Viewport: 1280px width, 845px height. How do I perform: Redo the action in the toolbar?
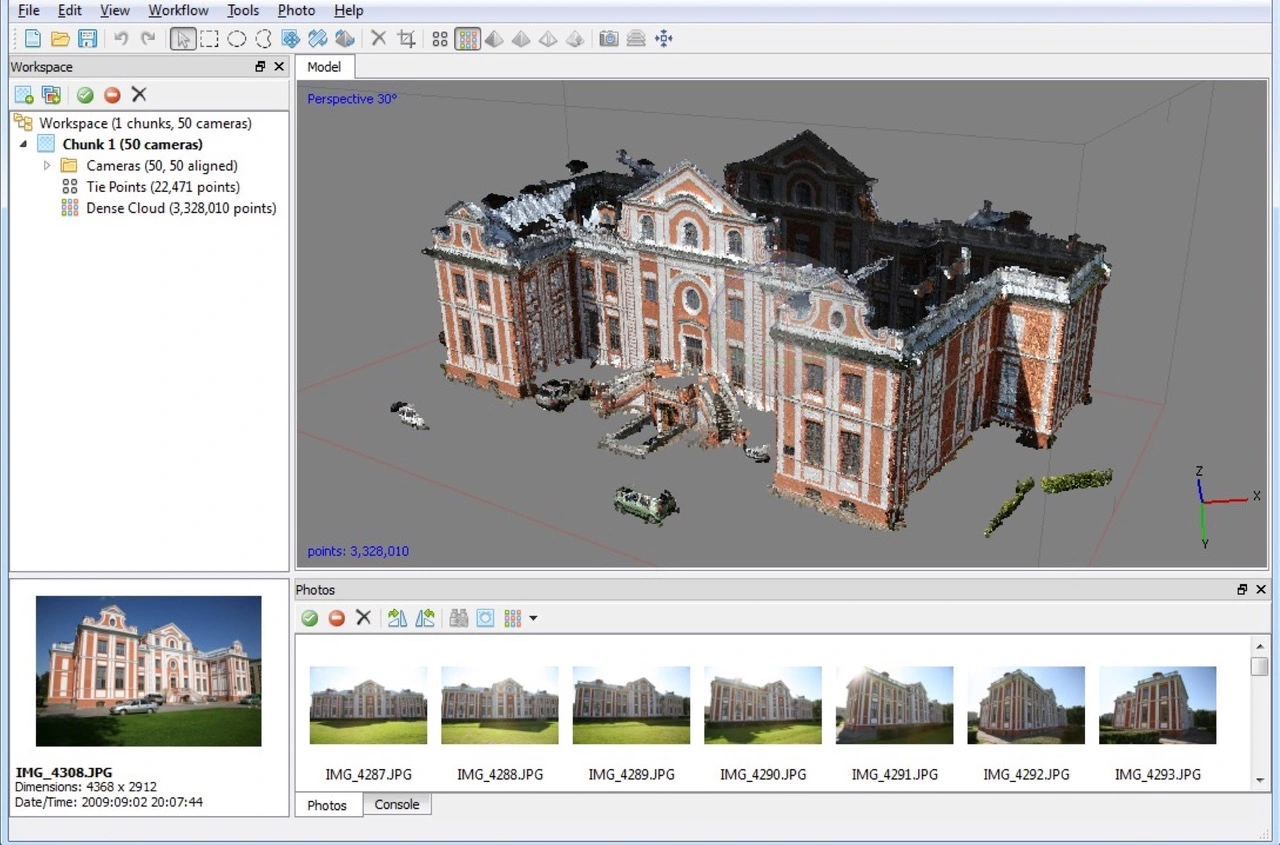click(x=148, y=39)
